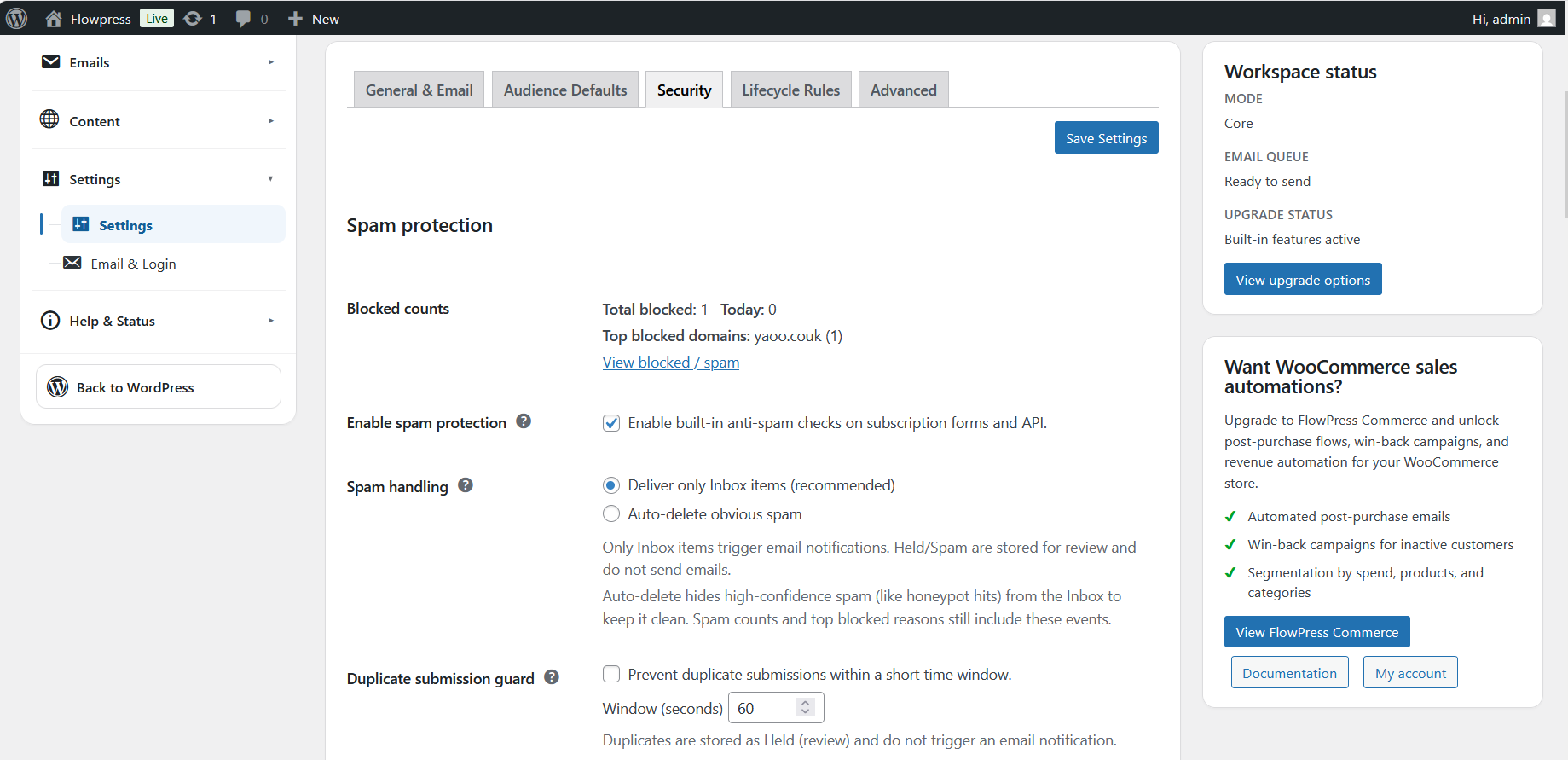Click View upgrade options button
The height and width of the screenshot is (760, 1568).
tap(1303, 280)
